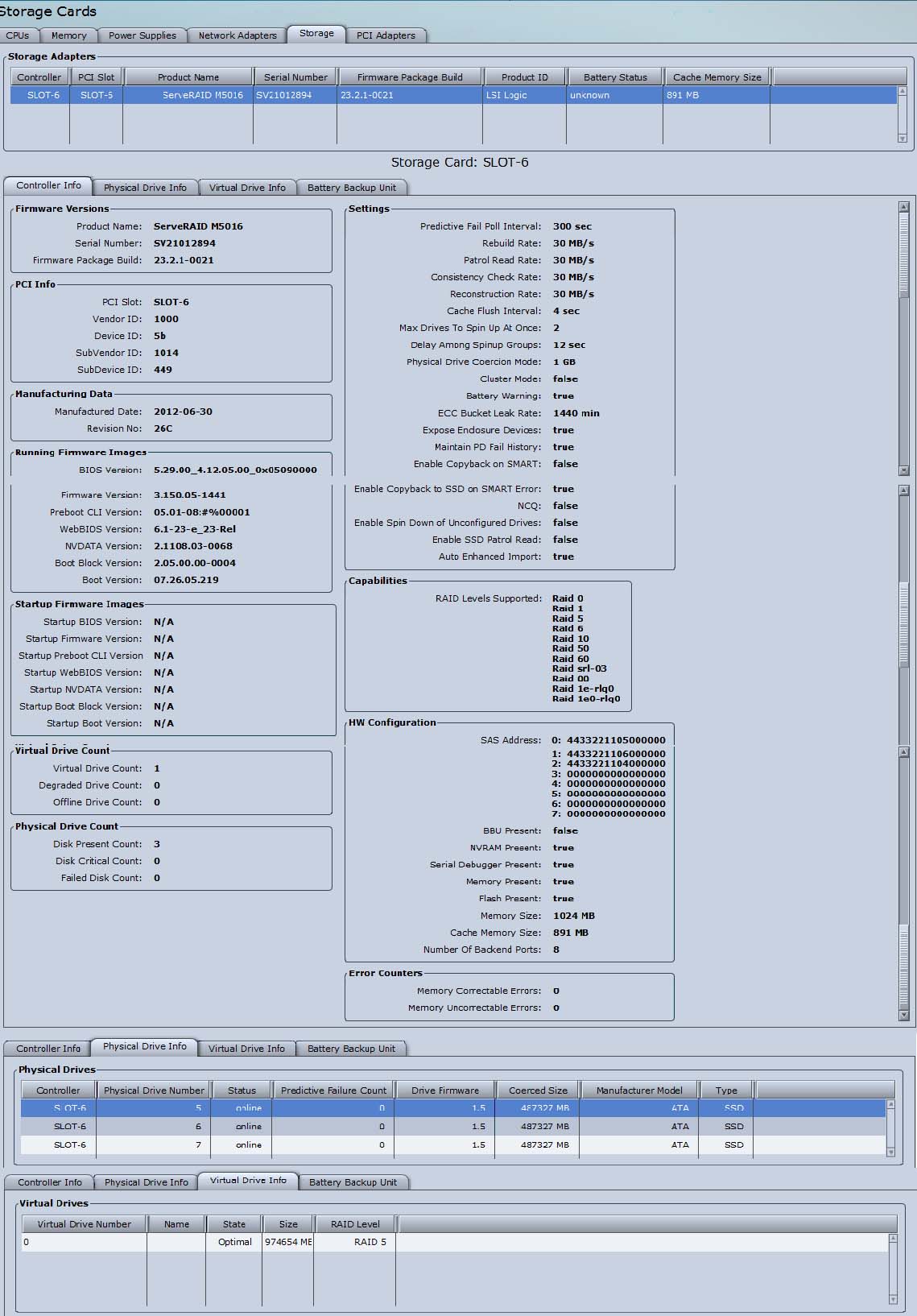Click Number Of Backend Ports value 8
917x1316 pixels.
click(556, 950)
